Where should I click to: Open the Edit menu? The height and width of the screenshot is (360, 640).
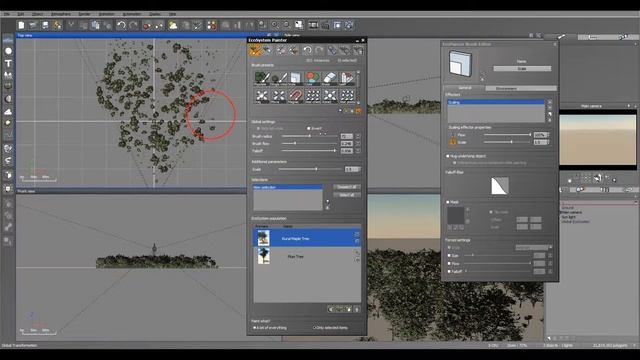[20, 14]
